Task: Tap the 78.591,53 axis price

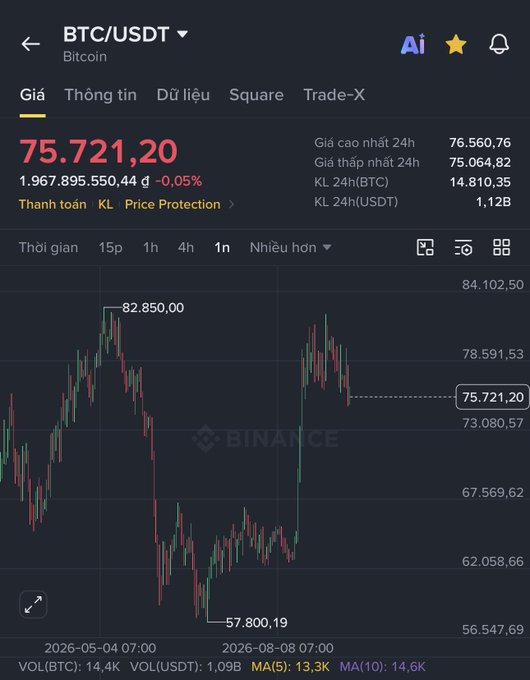Action: [493, 354]
